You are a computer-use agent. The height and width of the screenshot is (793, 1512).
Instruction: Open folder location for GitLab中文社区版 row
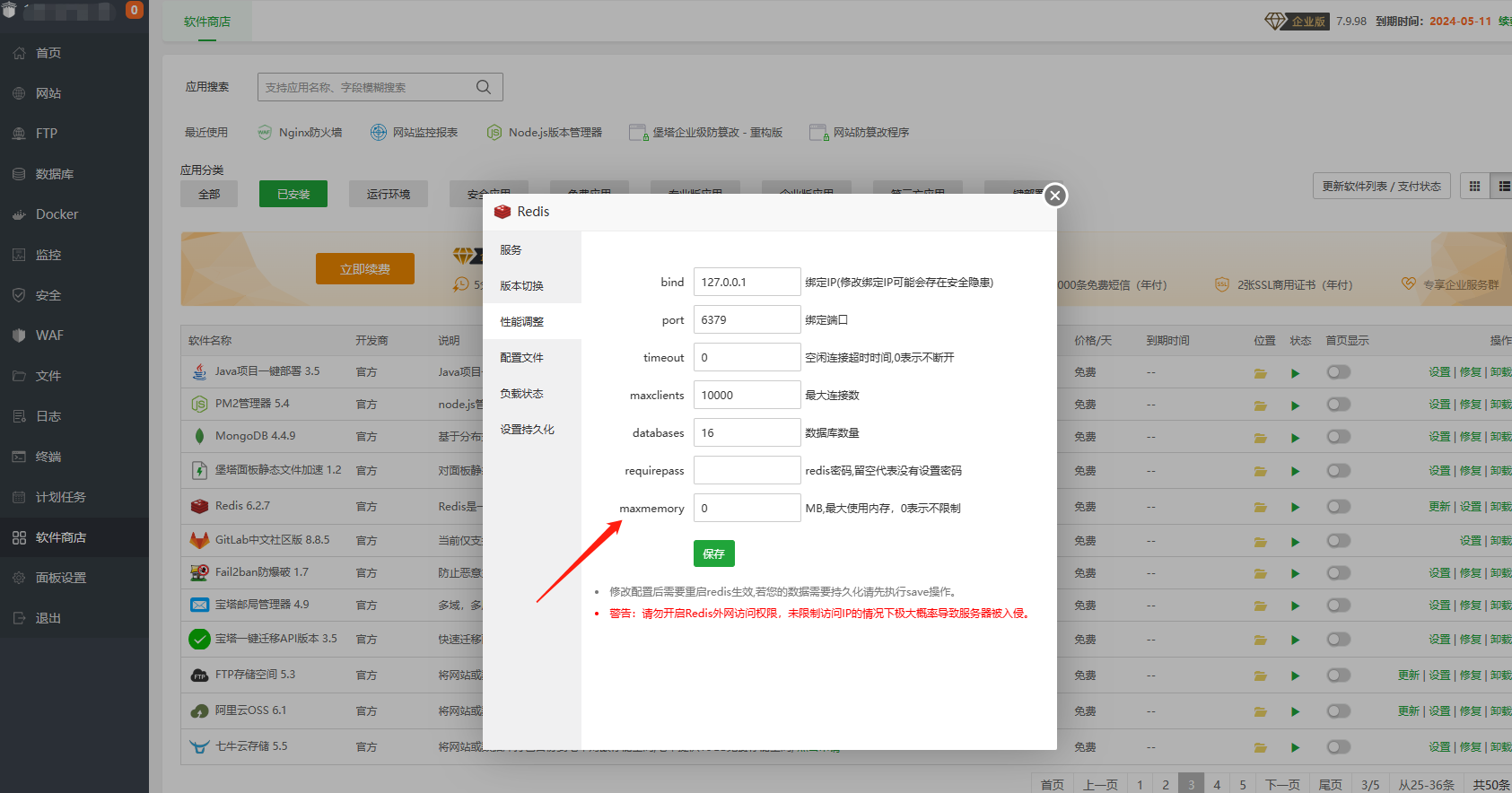1261,542
